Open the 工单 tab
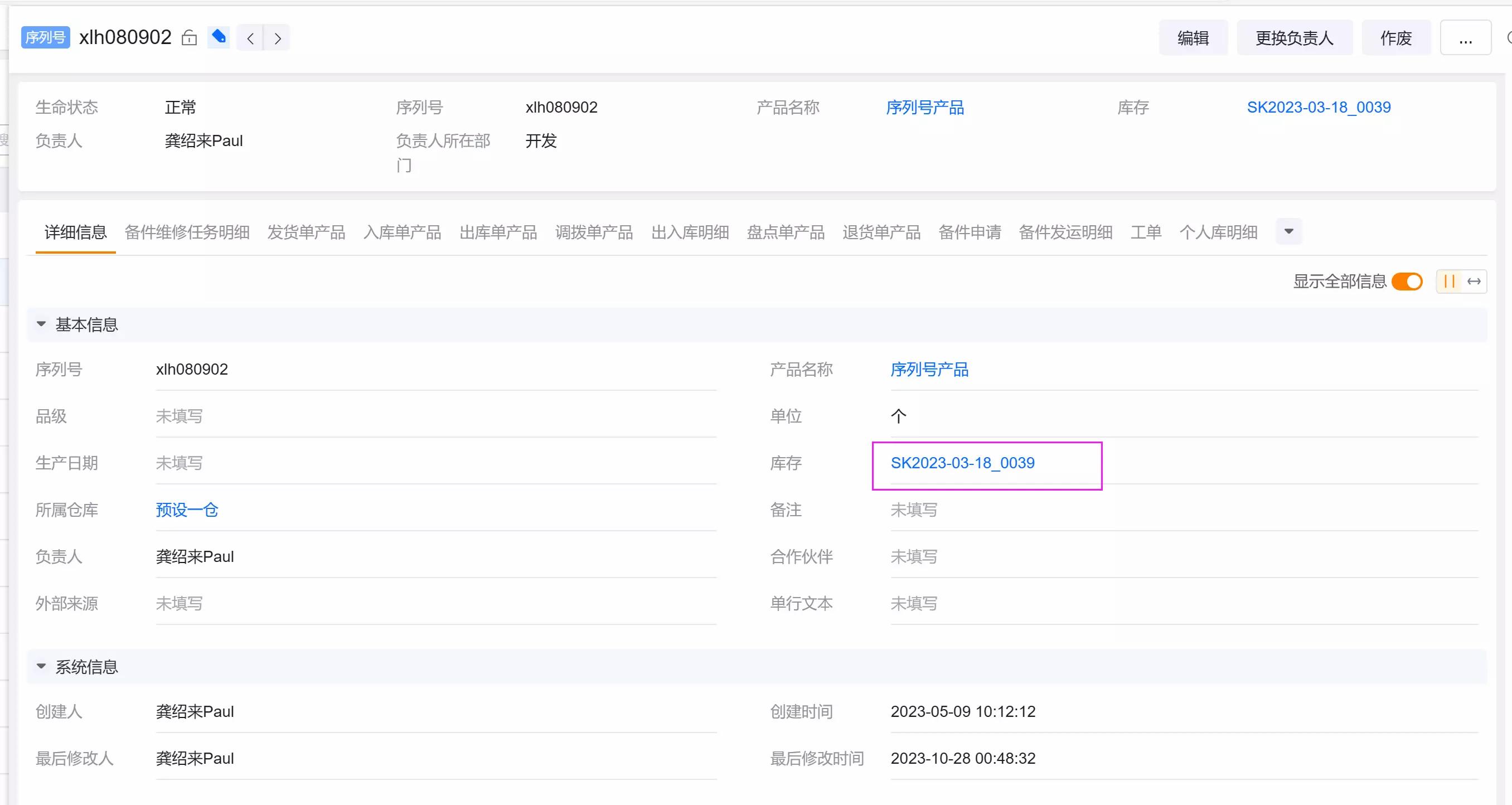Viewport: 1512px width, 805px height. pyautogui.click(x=1145, y=232)
